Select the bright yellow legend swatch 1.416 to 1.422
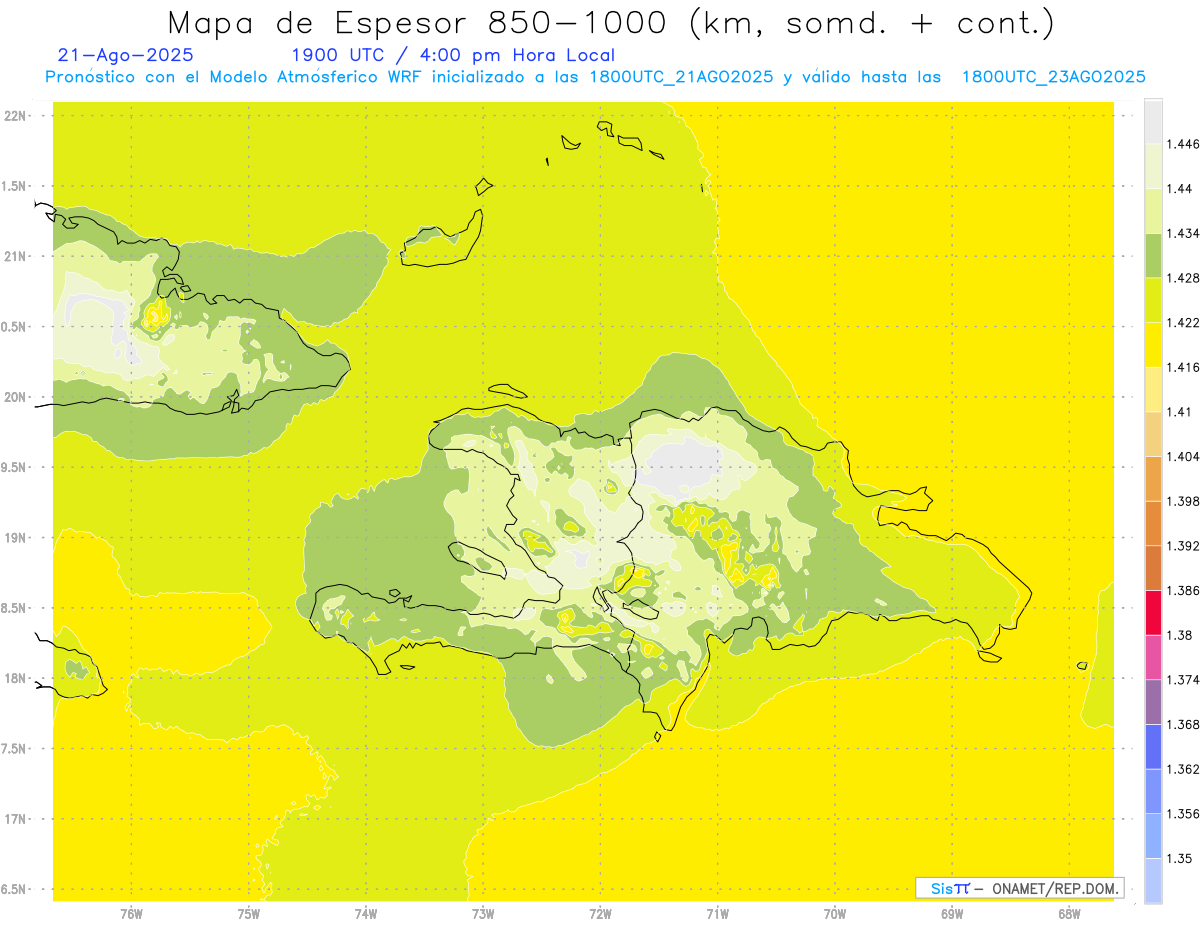This screenshot has width=1200, height=927. (1153, 344)
